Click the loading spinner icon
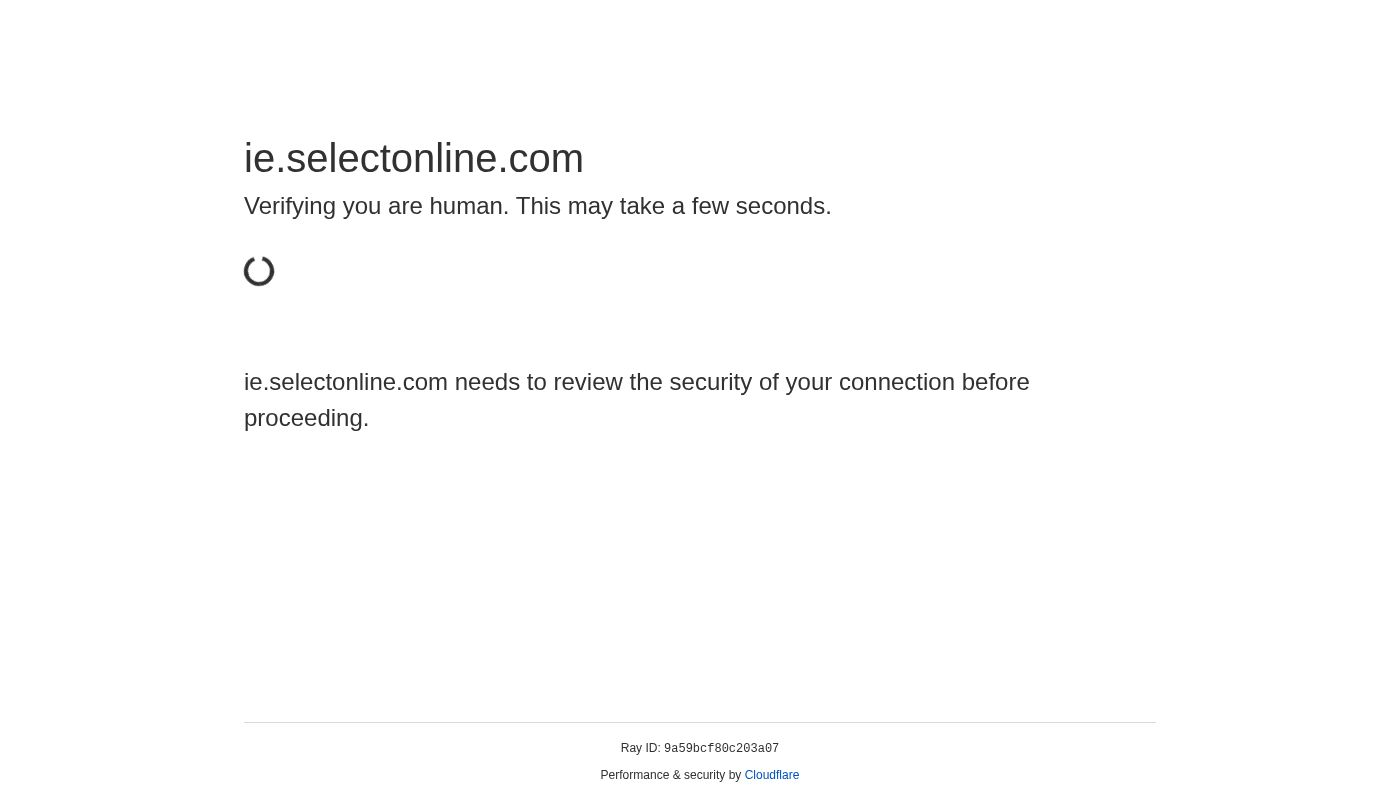The image size is (1400, 800). (x=259, y=271)
